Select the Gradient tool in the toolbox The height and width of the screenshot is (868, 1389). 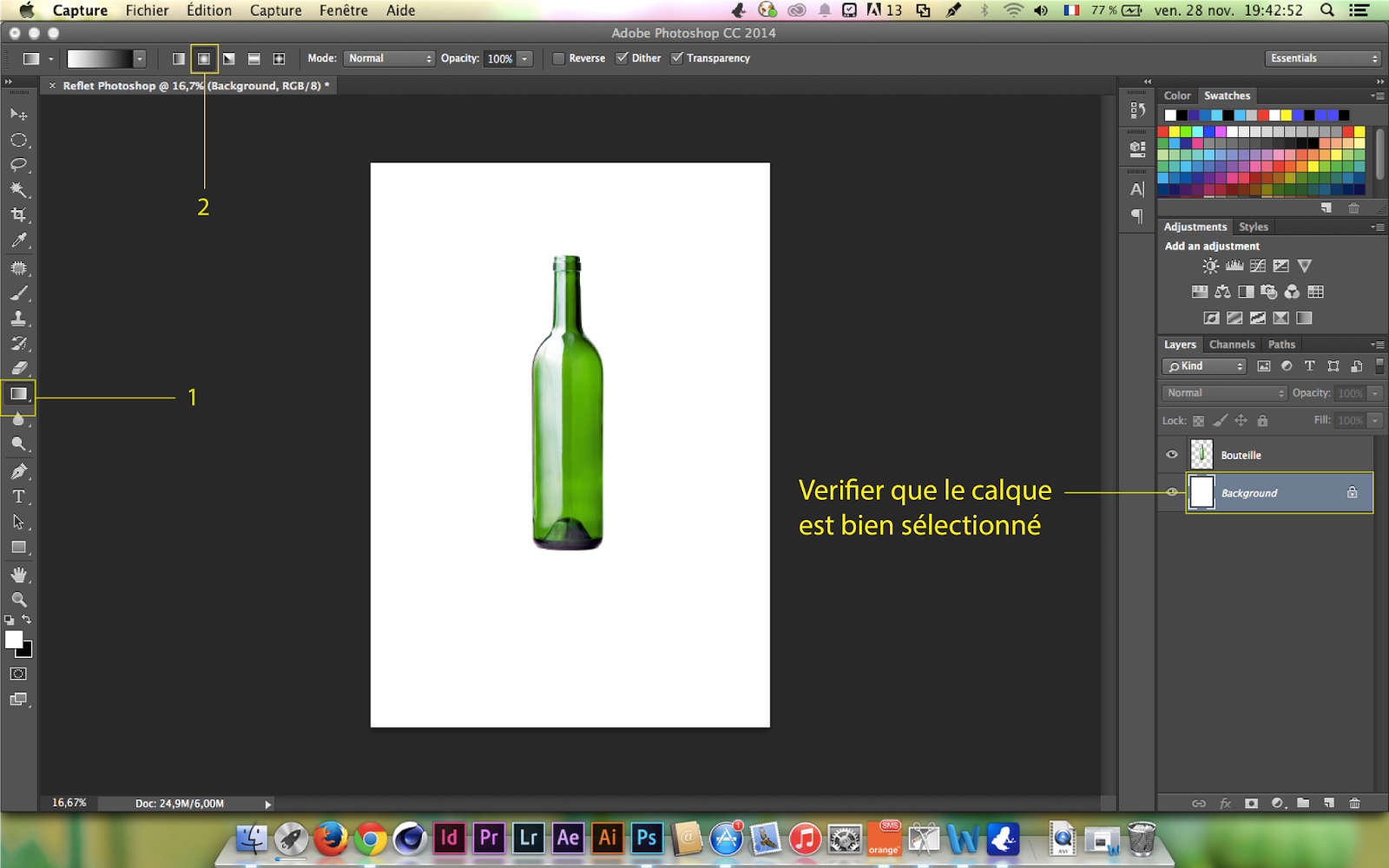18,394
